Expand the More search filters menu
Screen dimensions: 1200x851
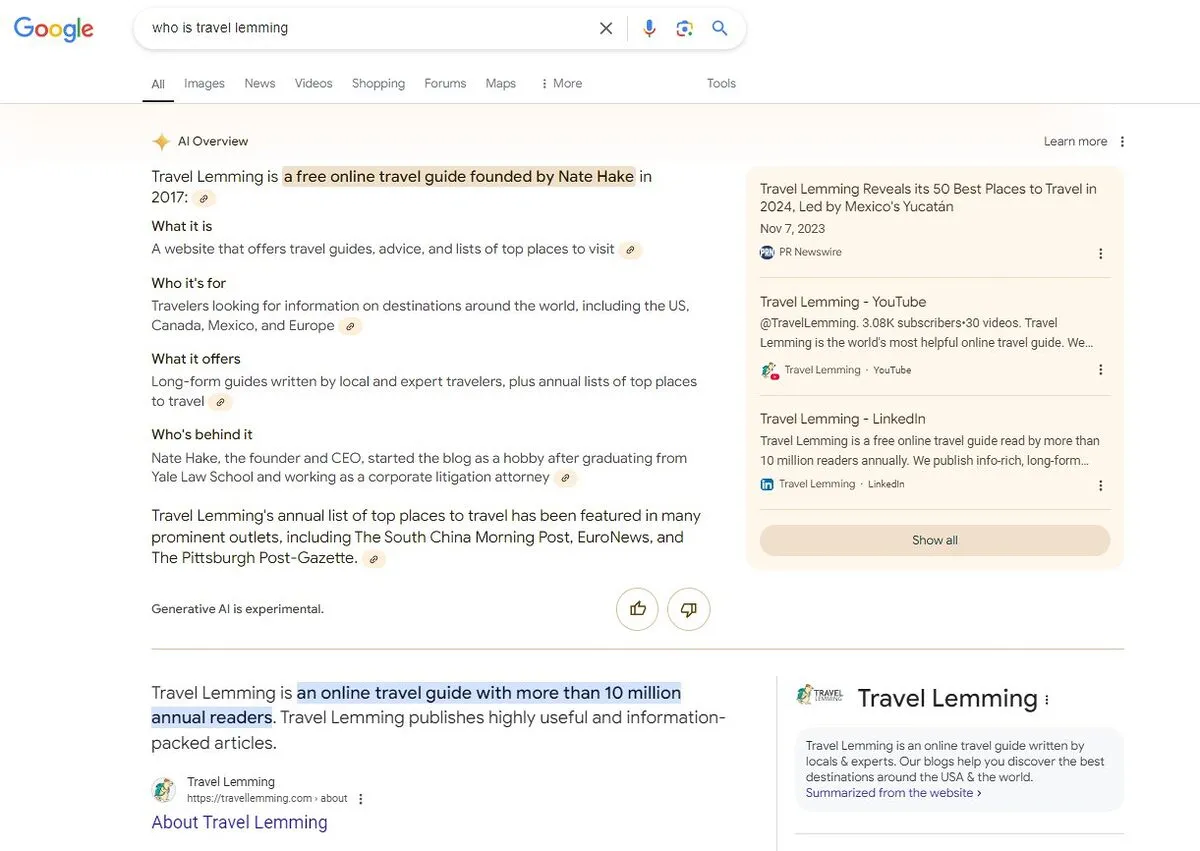(x=561, y=84)
